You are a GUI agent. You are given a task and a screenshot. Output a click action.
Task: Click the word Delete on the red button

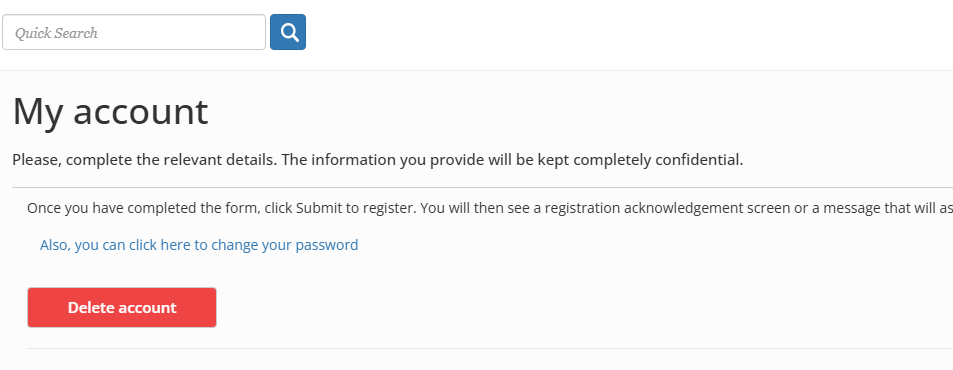click(89, 307)
